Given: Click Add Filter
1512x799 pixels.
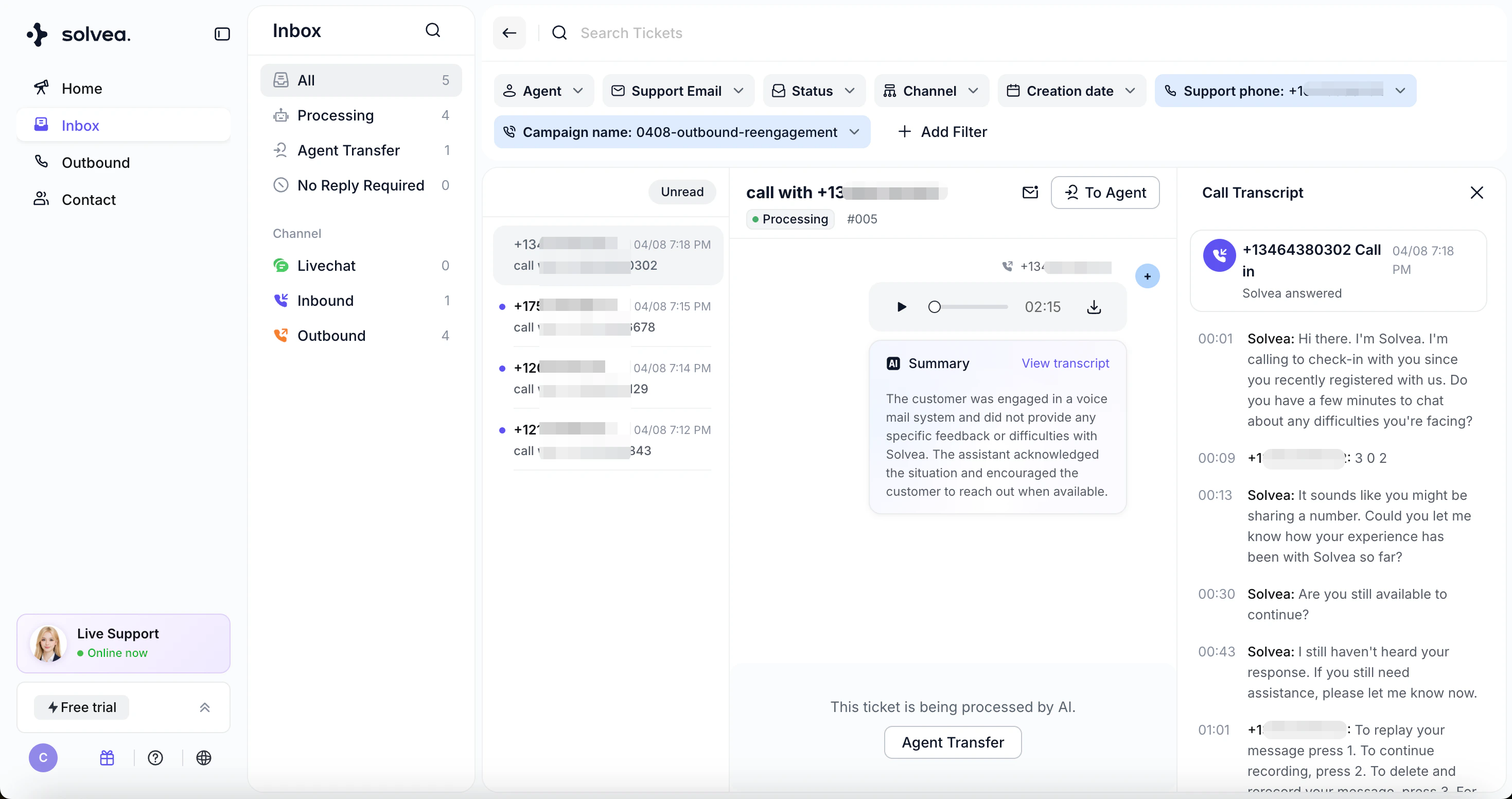Looking at the screenshot, I should click(942, 132).
